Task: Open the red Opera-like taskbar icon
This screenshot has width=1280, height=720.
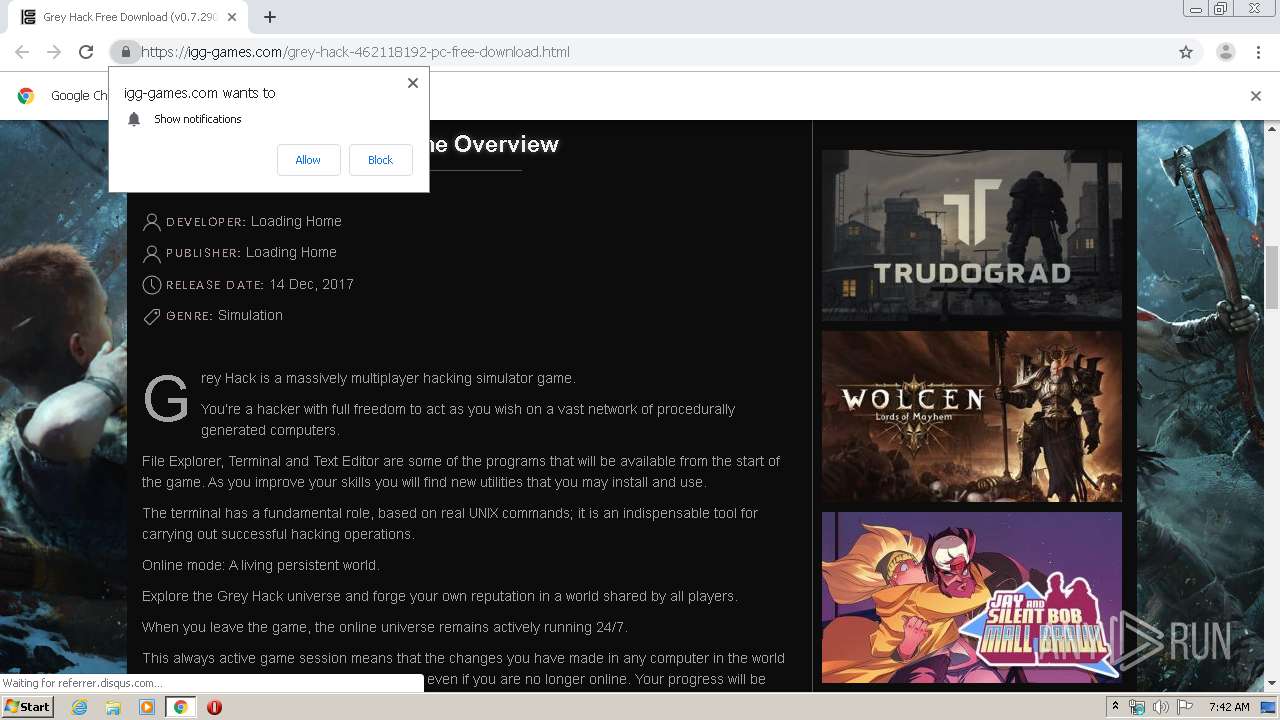Action: (214, 707)
